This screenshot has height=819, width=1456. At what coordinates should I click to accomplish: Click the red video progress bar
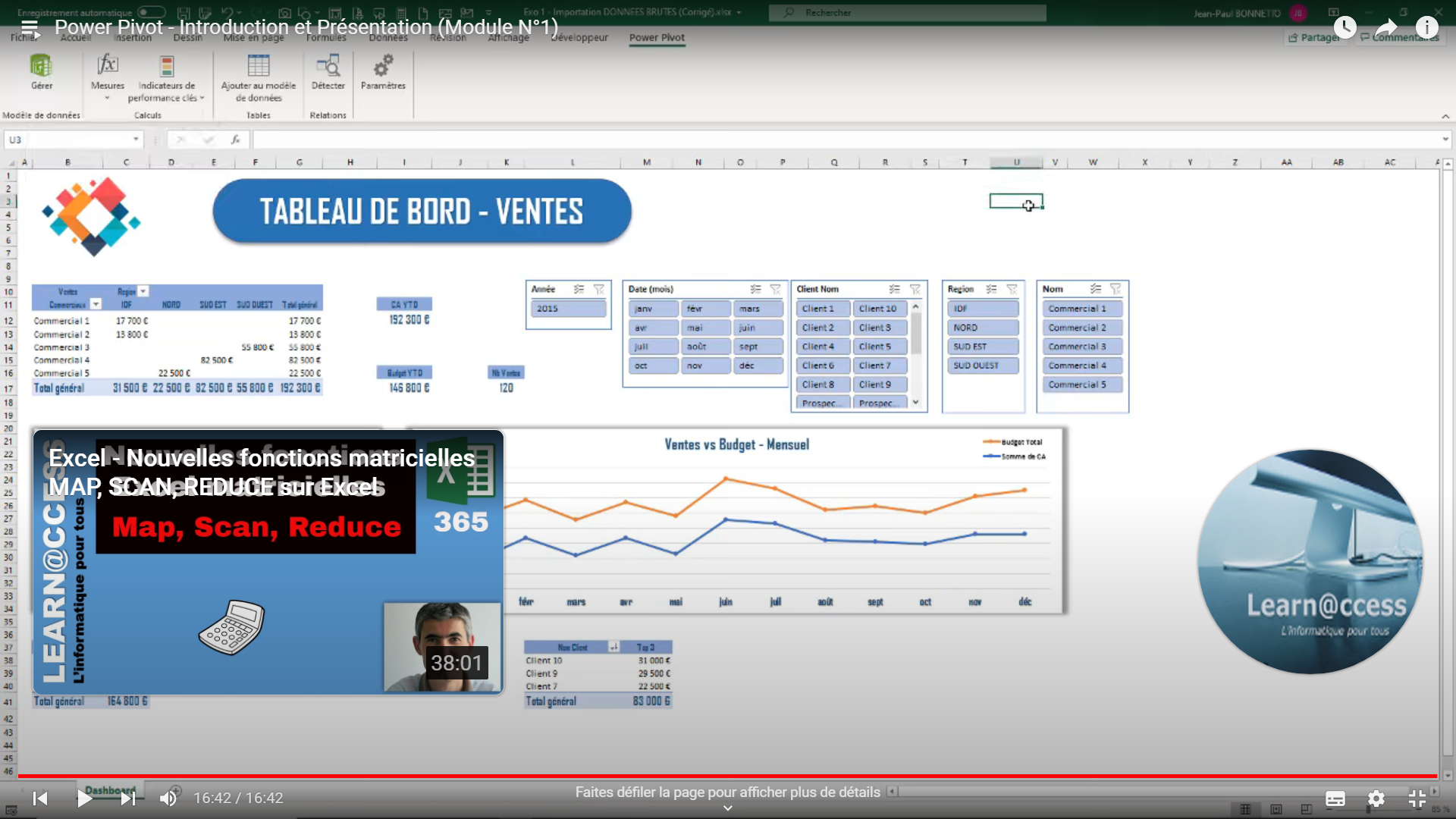(727, 776)
